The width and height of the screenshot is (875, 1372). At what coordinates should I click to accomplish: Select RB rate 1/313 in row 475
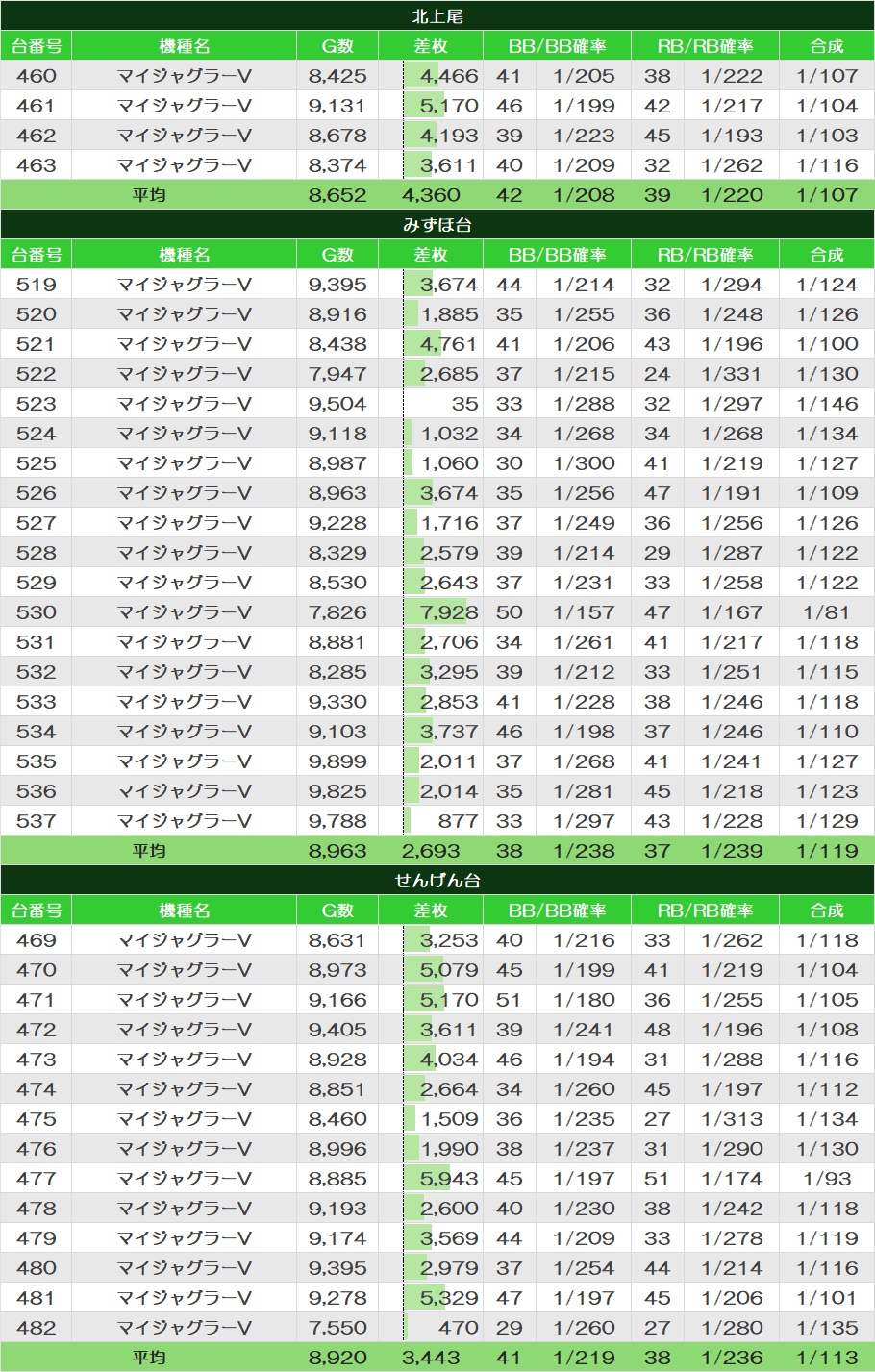(732, 1119)
